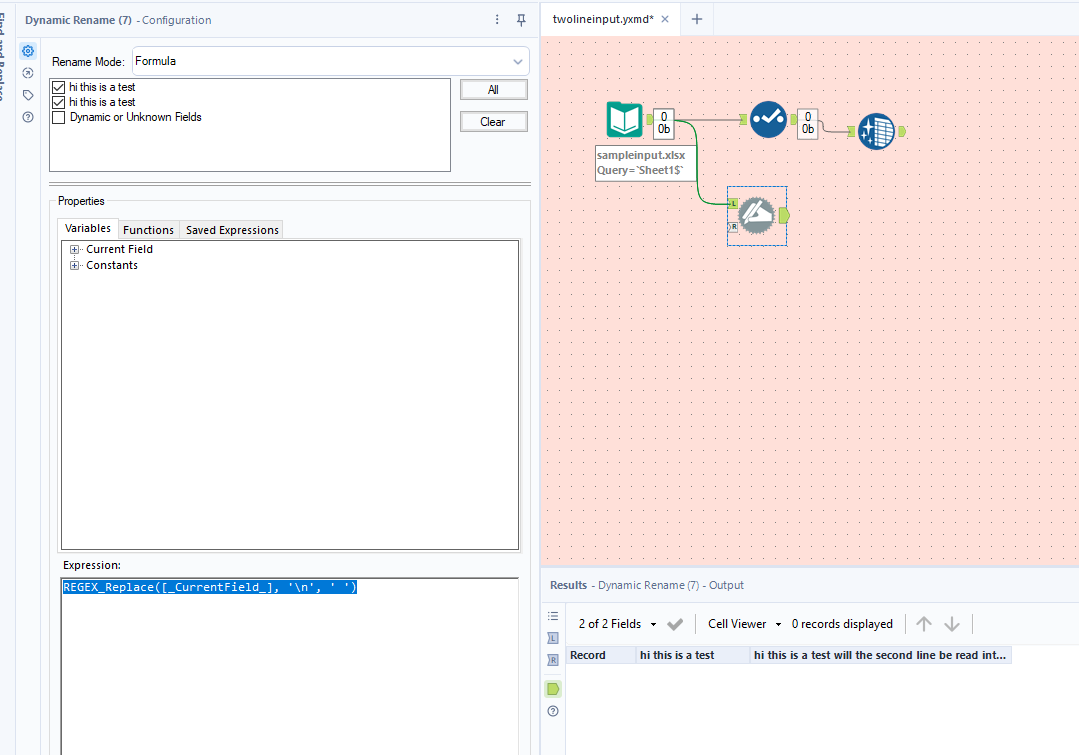The height and width of the screenshot is (755, 1079).
Task: Unpin the configuration panel with the pin toggle
Action: click(520, 19)
